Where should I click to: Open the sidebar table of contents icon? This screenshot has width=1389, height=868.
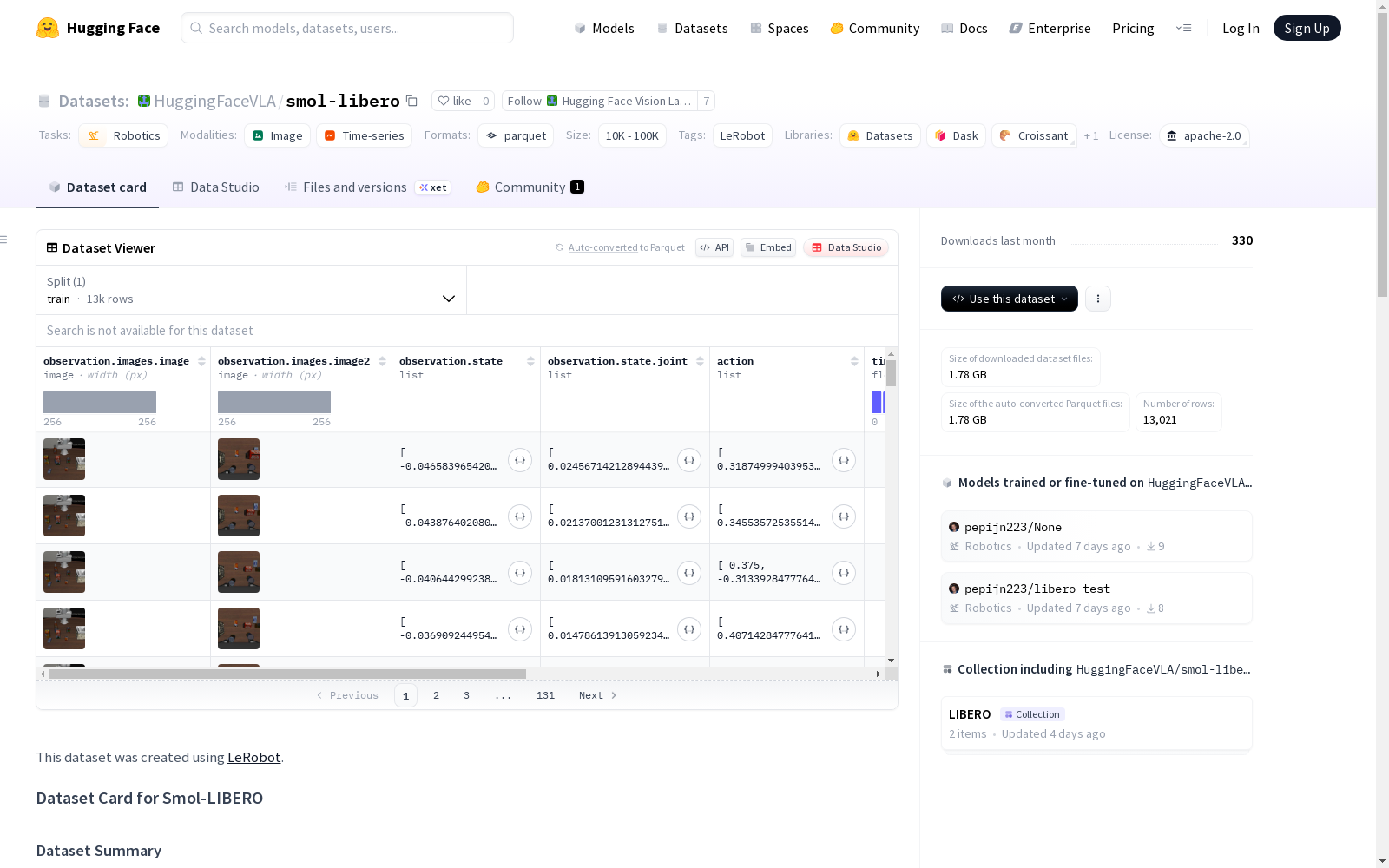click(4, 240)
